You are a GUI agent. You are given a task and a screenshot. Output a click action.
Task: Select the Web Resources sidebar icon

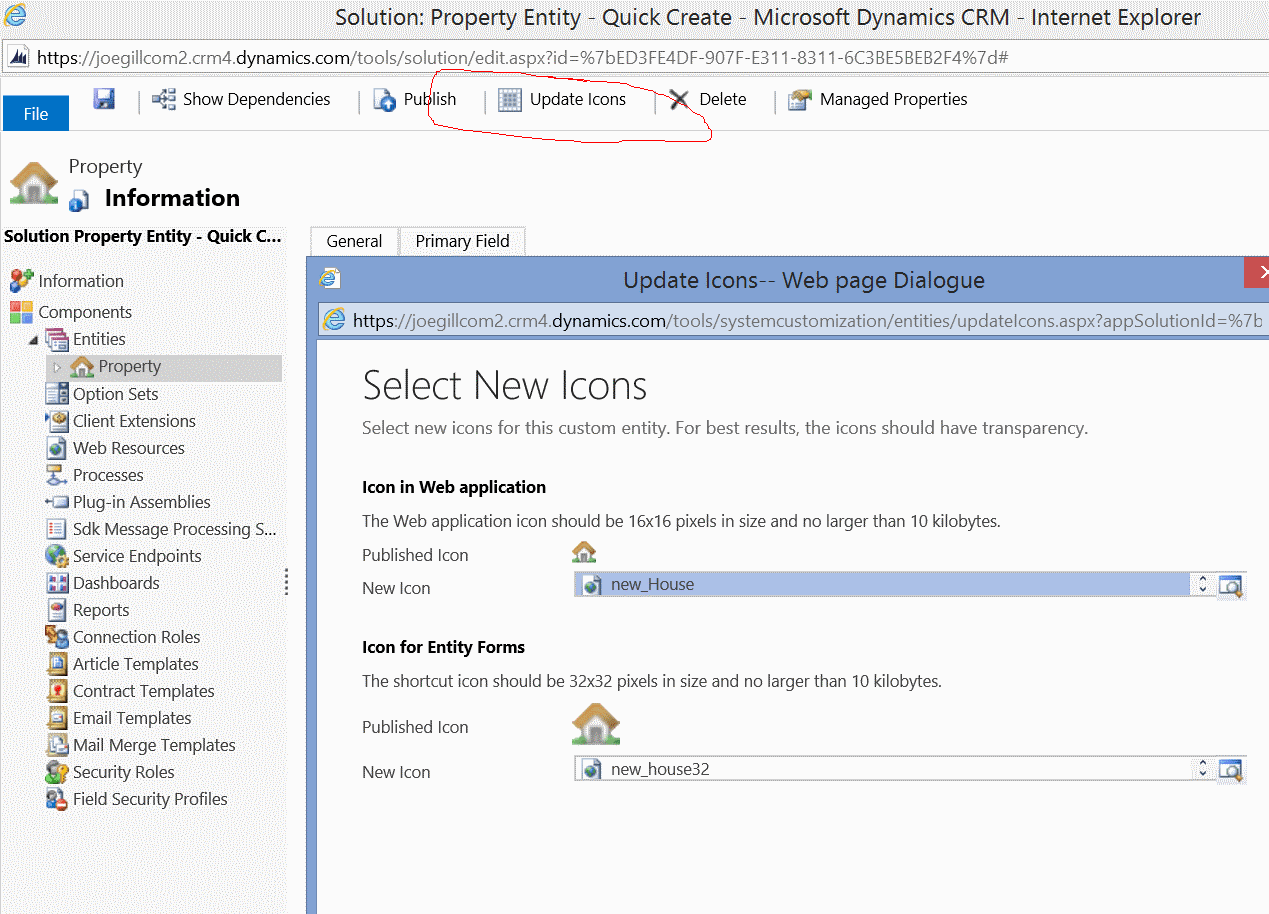tap(58, 447)
